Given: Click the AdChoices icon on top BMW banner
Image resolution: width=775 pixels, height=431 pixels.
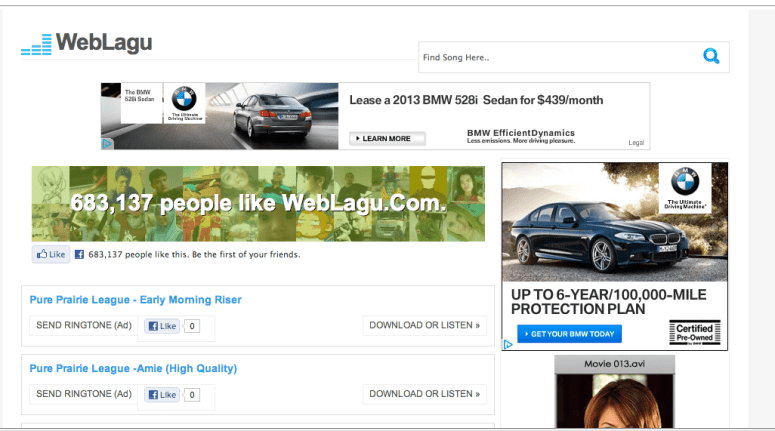Looking at the screenshot, I should point(107,144).
